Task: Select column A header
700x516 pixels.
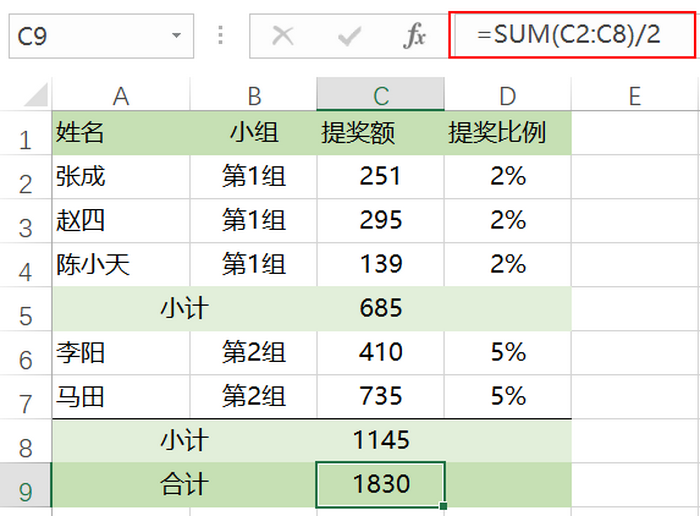Action: 121,96
